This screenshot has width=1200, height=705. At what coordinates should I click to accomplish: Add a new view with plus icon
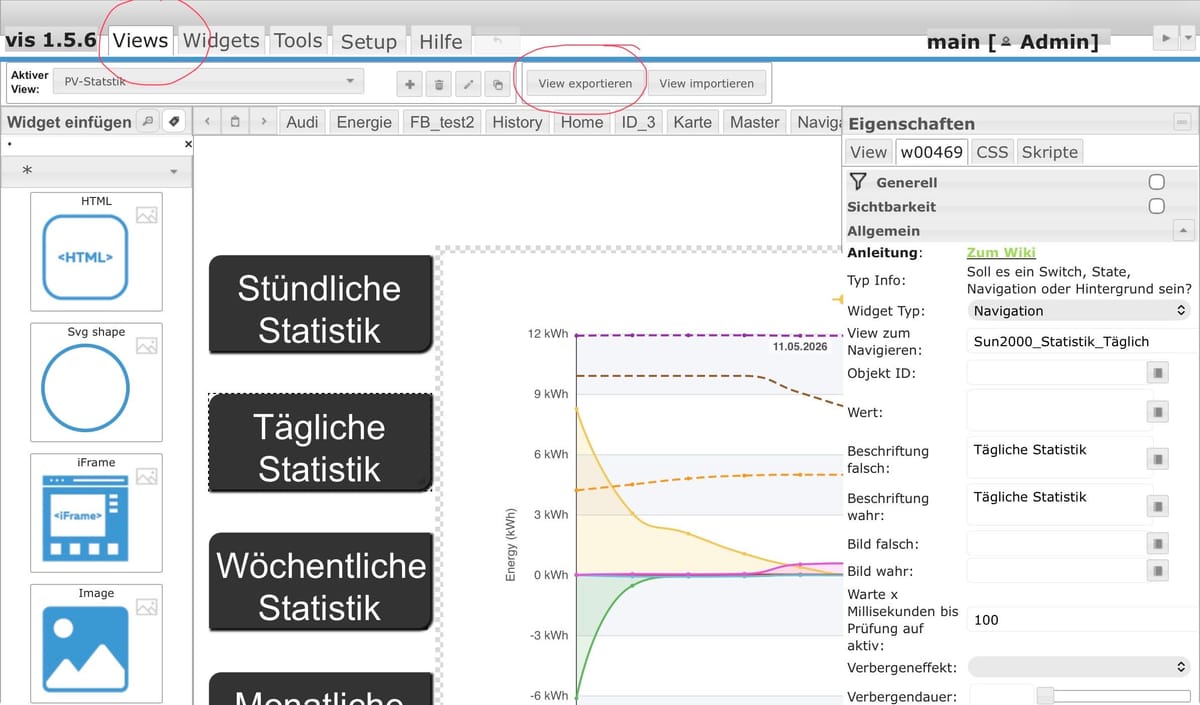(x=410, y=85)
